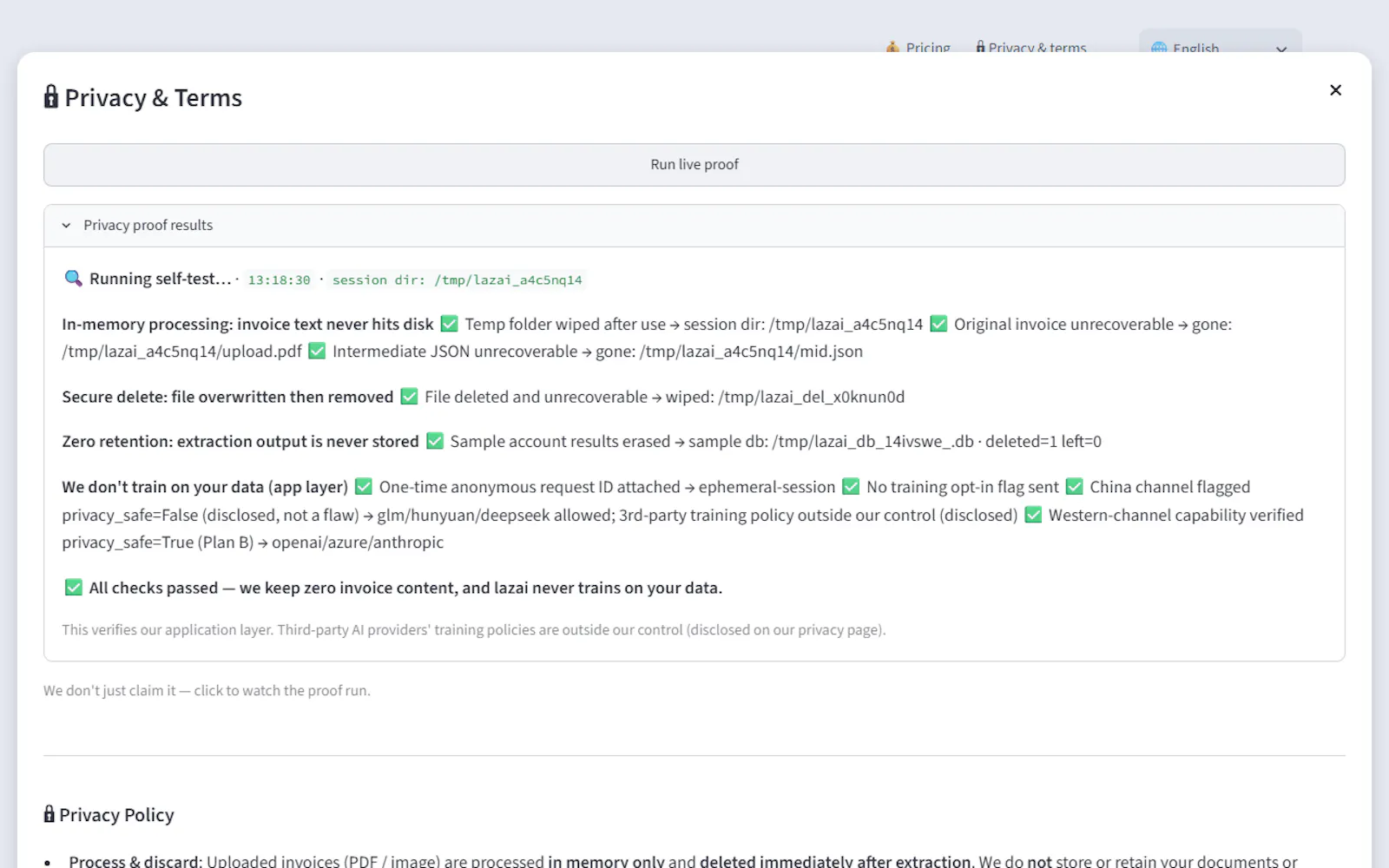Collapse the Privacy proof results section
The height and width of the screenshot is (868, 1389).
(67, 226)
